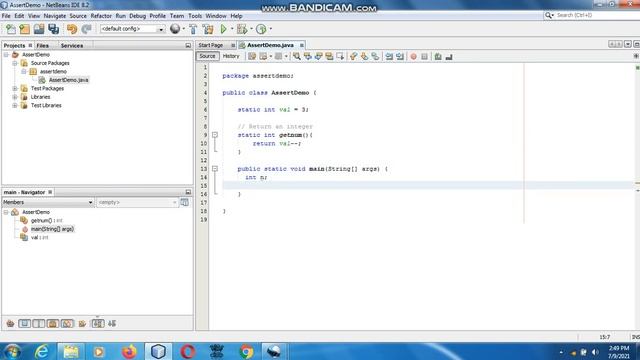Click the Windows Start button
Screen dimensions: 640x360
[x=13, y=351]
